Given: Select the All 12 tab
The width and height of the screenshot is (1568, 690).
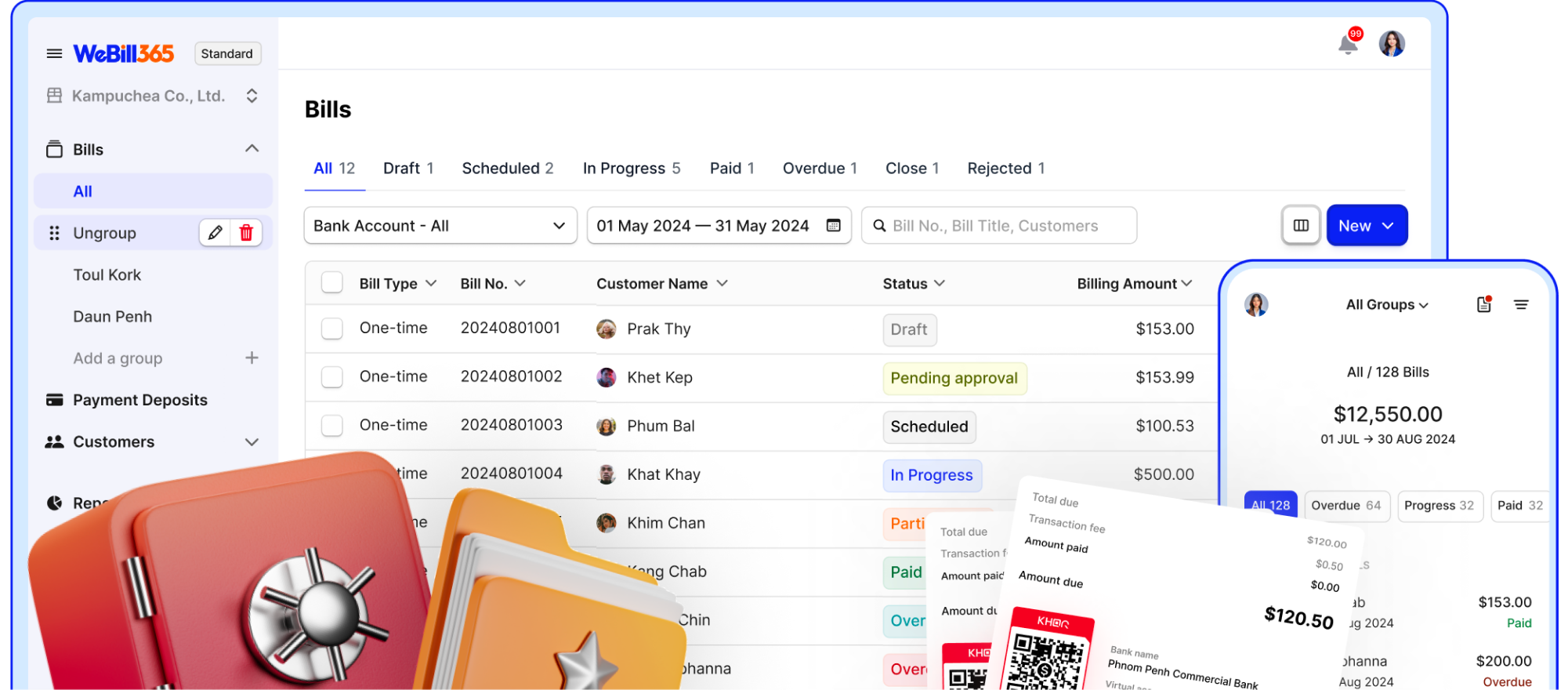Looking at the screenshot, I should point(335,169).
